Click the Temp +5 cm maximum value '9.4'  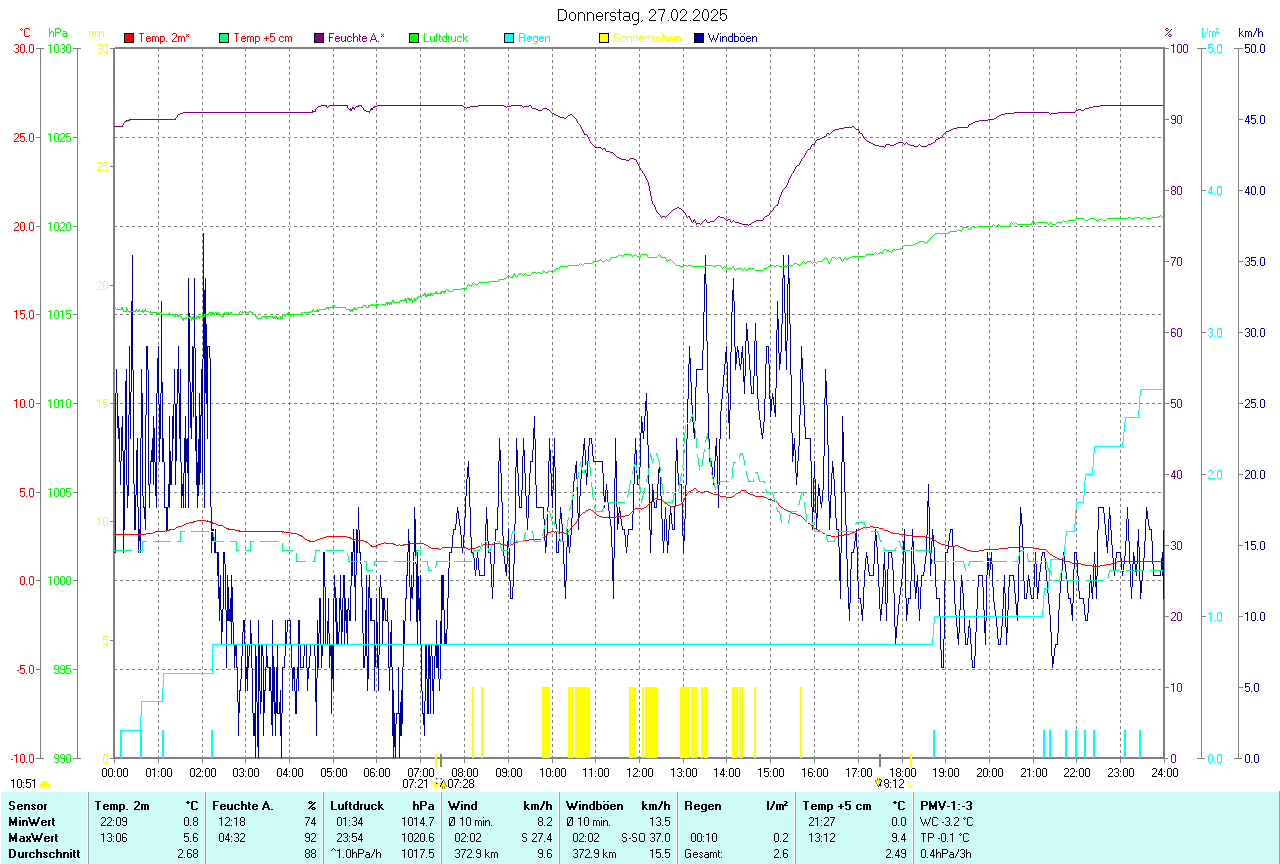click(x=898, y=837)
